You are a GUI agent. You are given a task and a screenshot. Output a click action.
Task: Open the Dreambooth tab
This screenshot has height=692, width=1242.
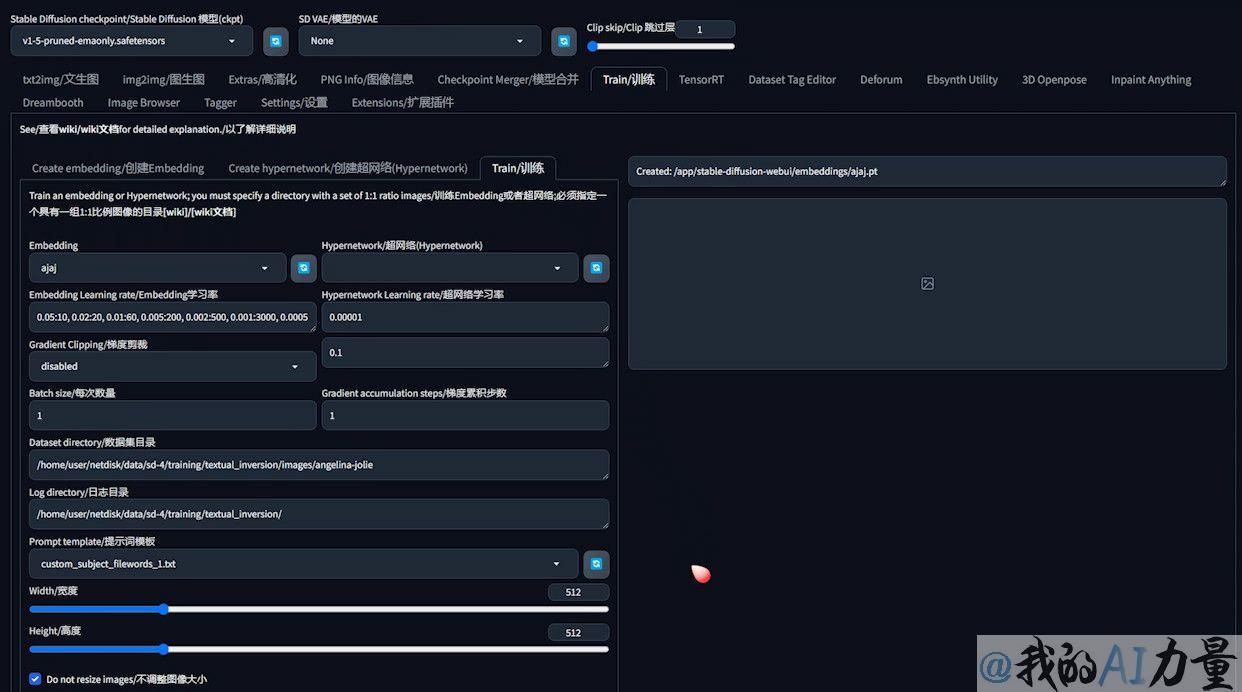coord(53,103)
